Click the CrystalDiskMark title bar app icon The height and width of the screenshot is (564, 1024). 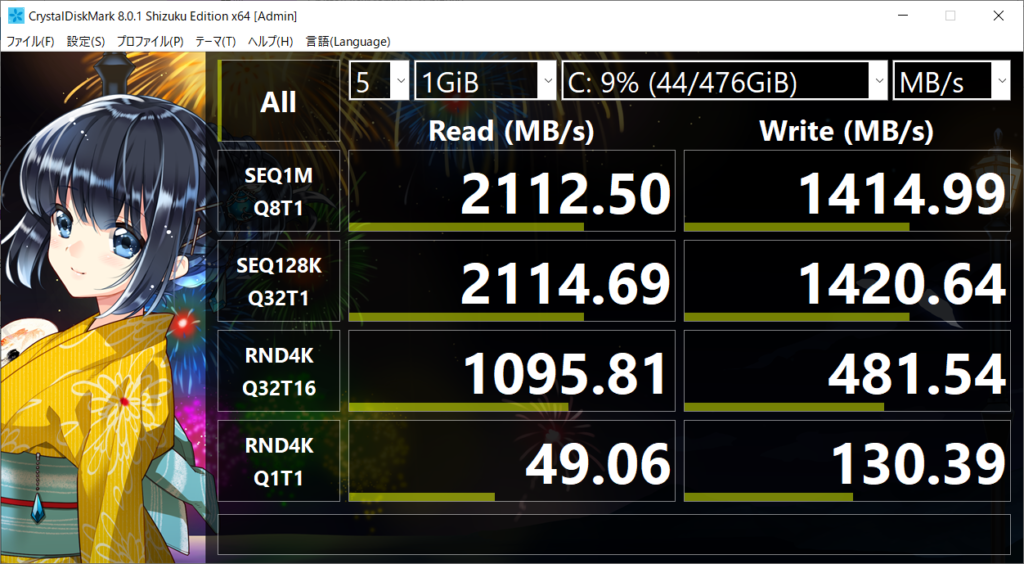[x=16, y=16]
